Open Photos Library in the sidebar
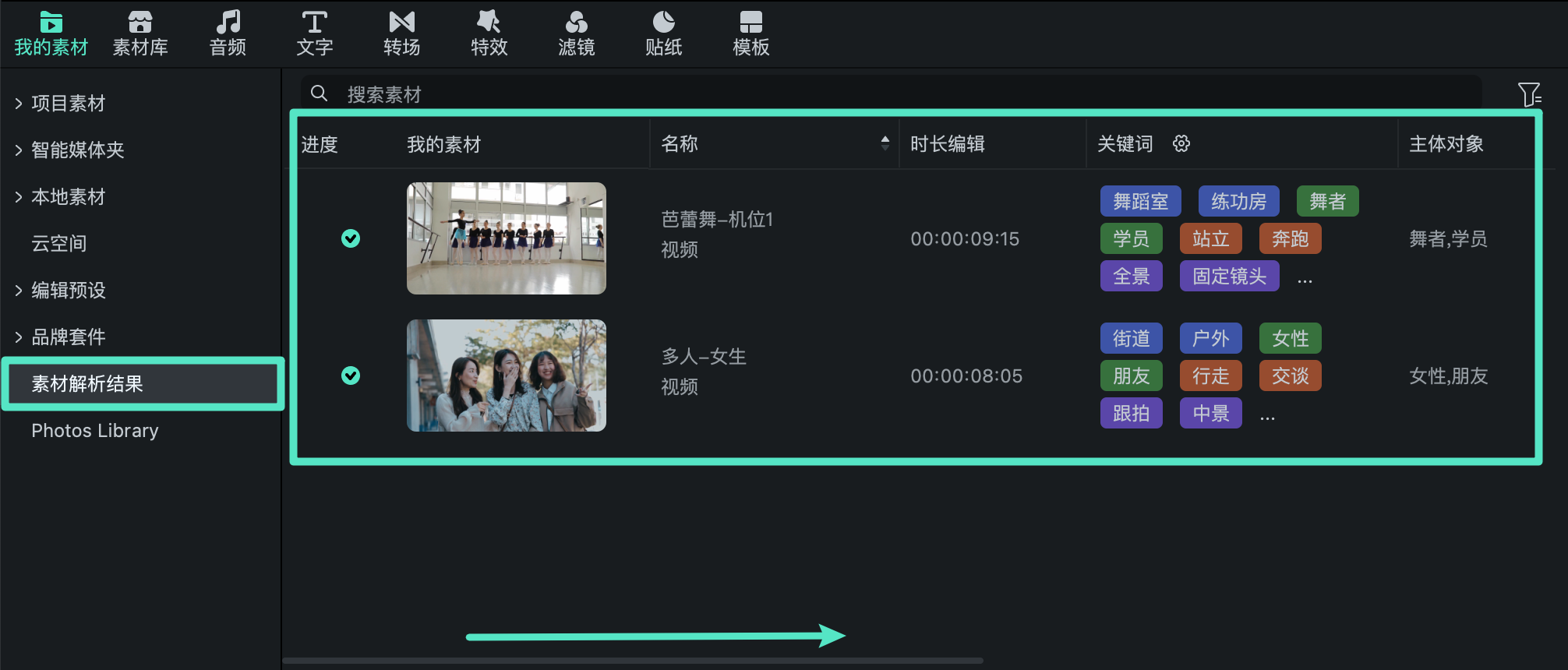Screen dimensions: 1568x670 click(x=95, y=431)
